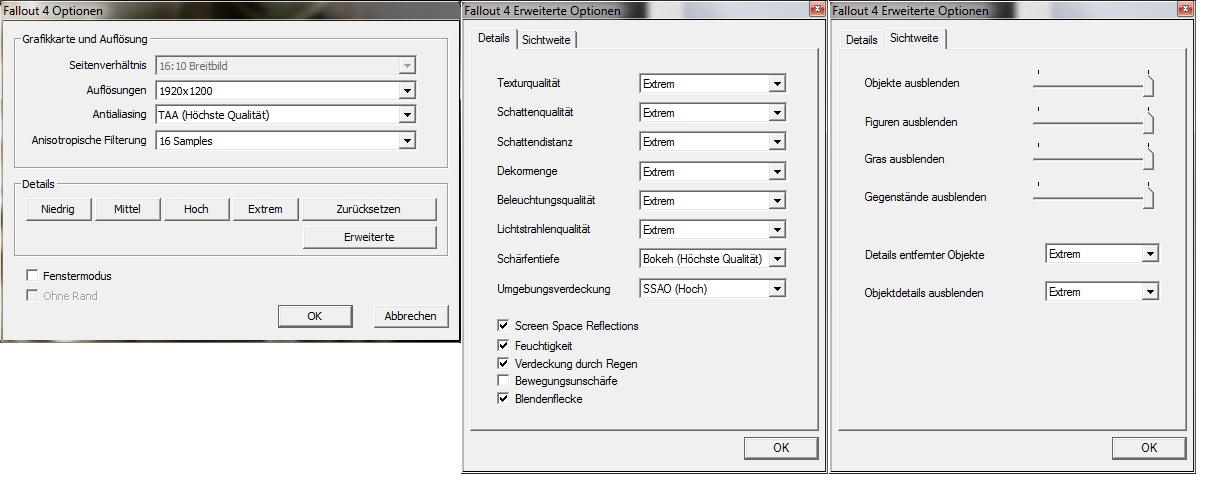
Task: Switch to the Details tab in the middle window
Action: 493,39
